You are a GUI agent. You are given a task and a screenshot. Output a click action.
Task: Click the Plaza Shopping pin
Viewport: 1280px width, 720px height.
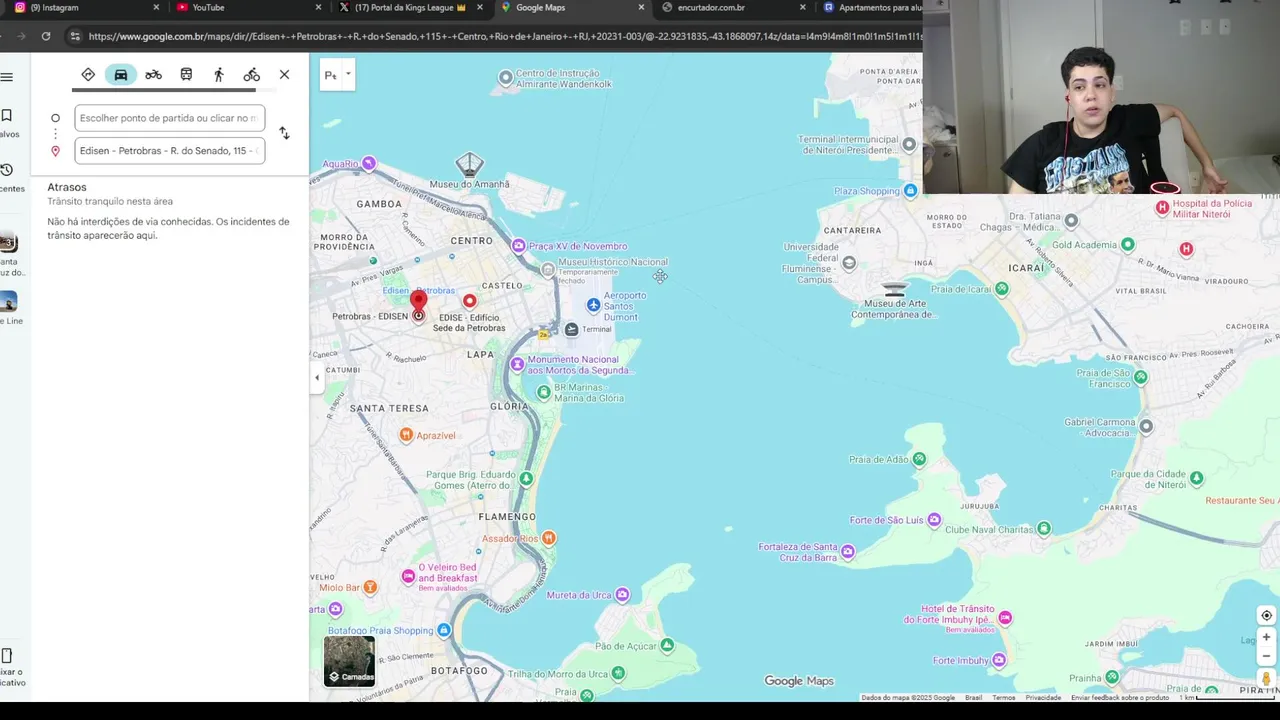[910, 191]
